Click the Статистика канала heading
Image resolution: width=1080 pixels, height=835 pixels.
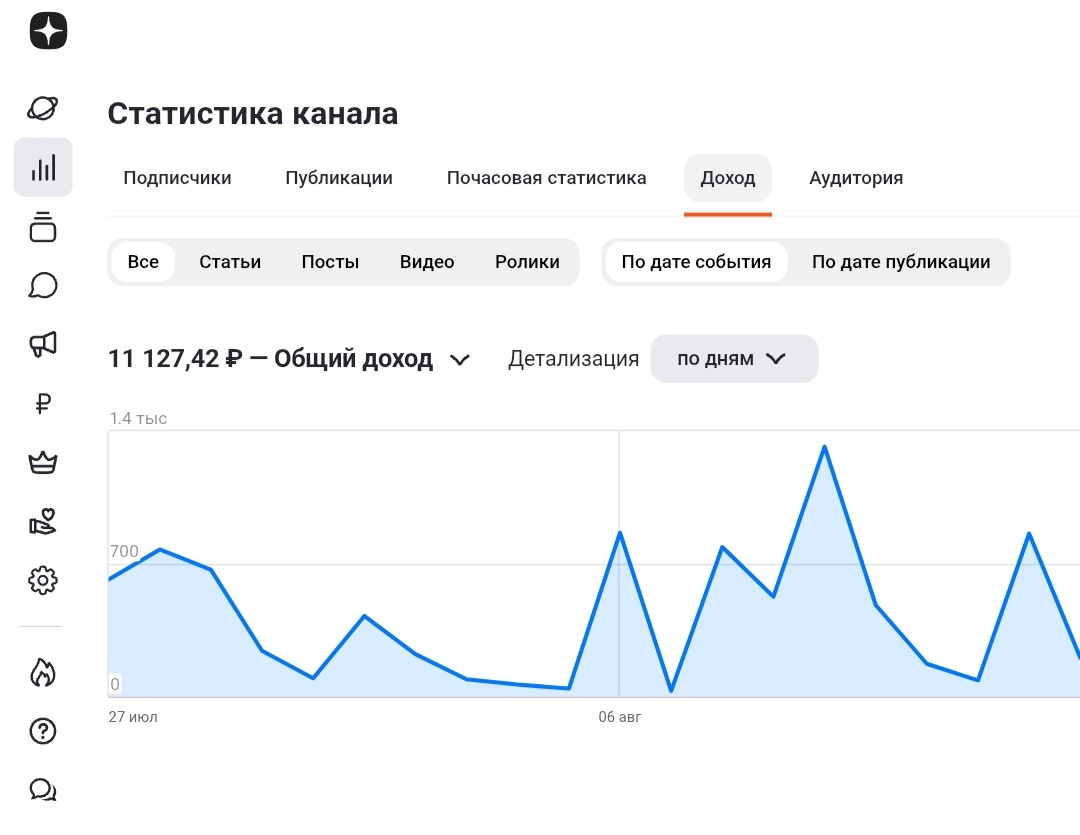[x=253, y=114]
